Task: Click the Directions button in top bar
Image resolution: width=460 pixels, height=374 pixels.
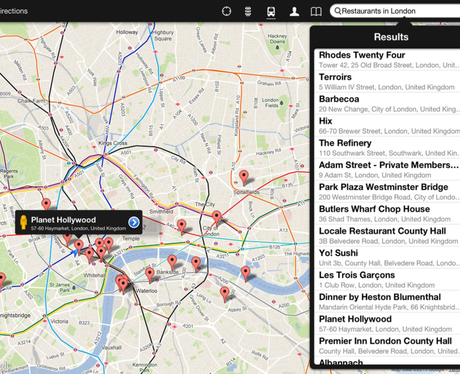Action: click(x=13, y=11)
